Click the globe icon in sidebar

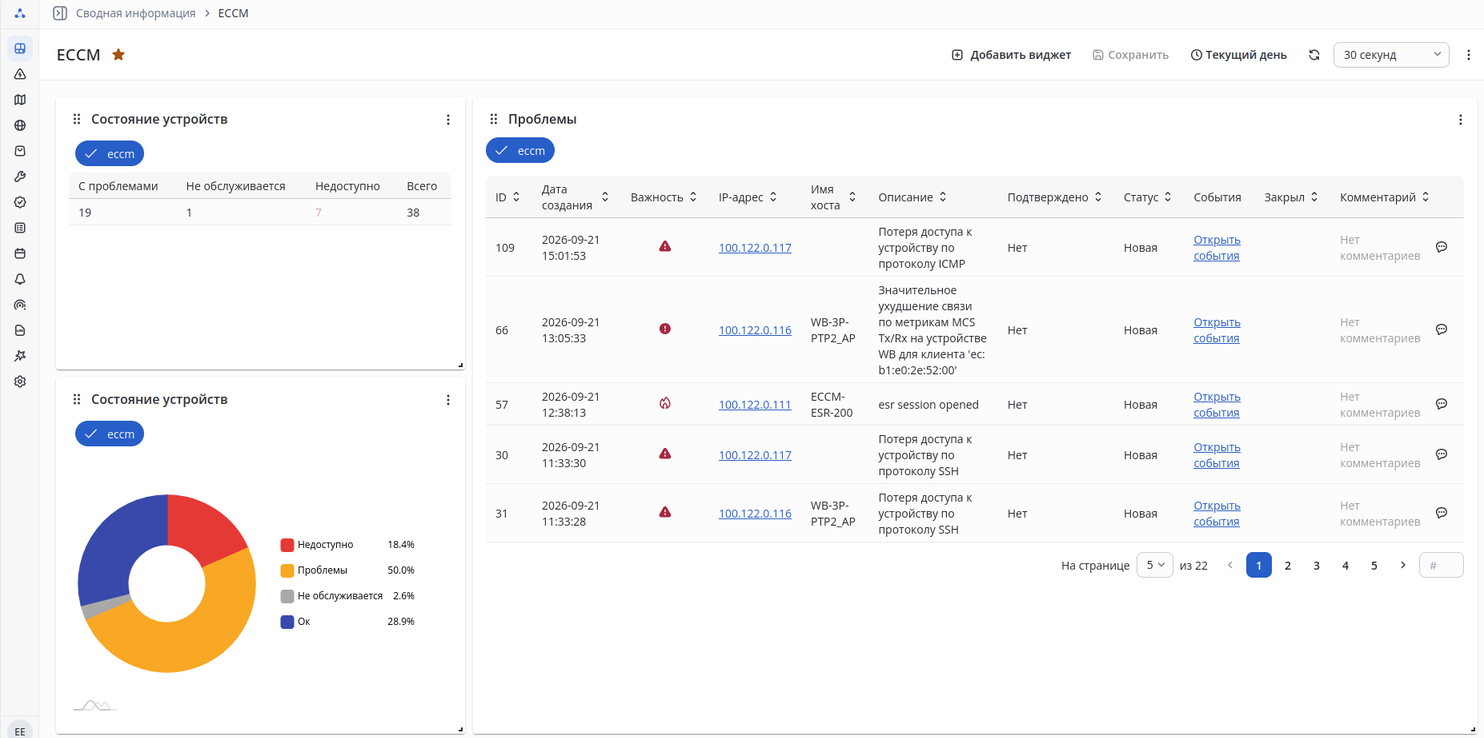[x=20, y=125]
